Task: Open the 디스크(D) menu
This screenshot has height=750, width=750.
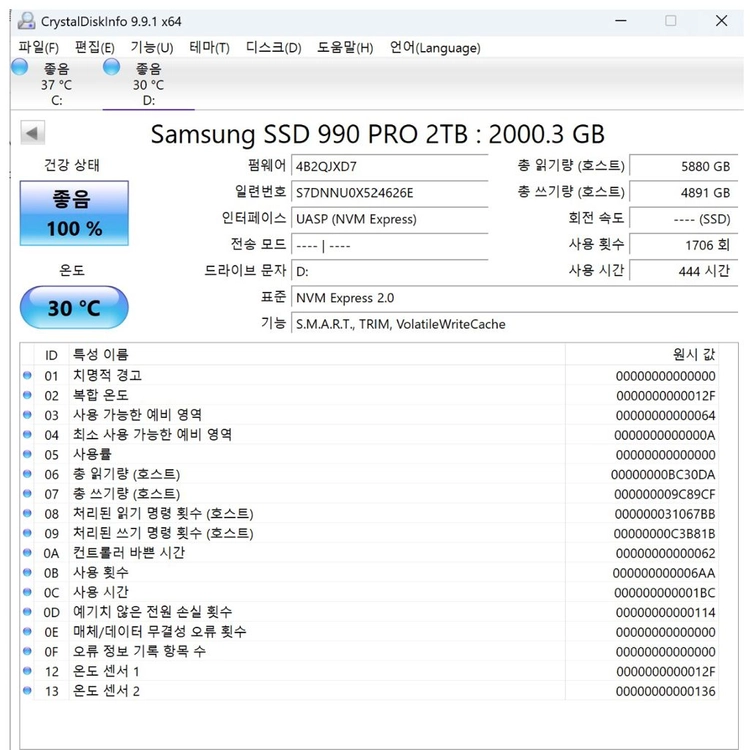Action: tap(273, 47)
